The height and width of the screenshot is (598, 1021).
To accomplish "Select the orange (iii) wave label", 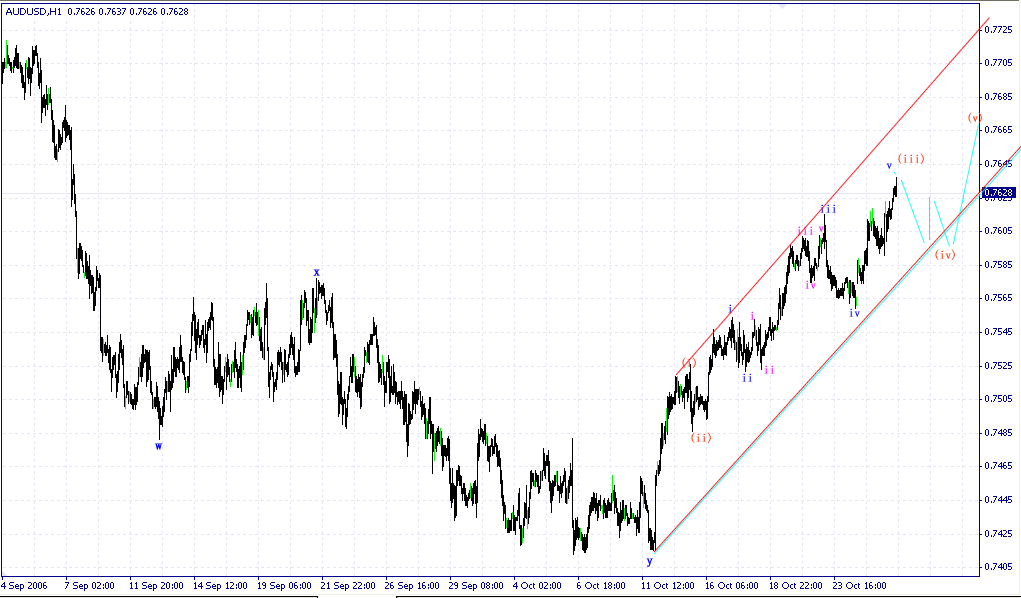I will point(911,158).
